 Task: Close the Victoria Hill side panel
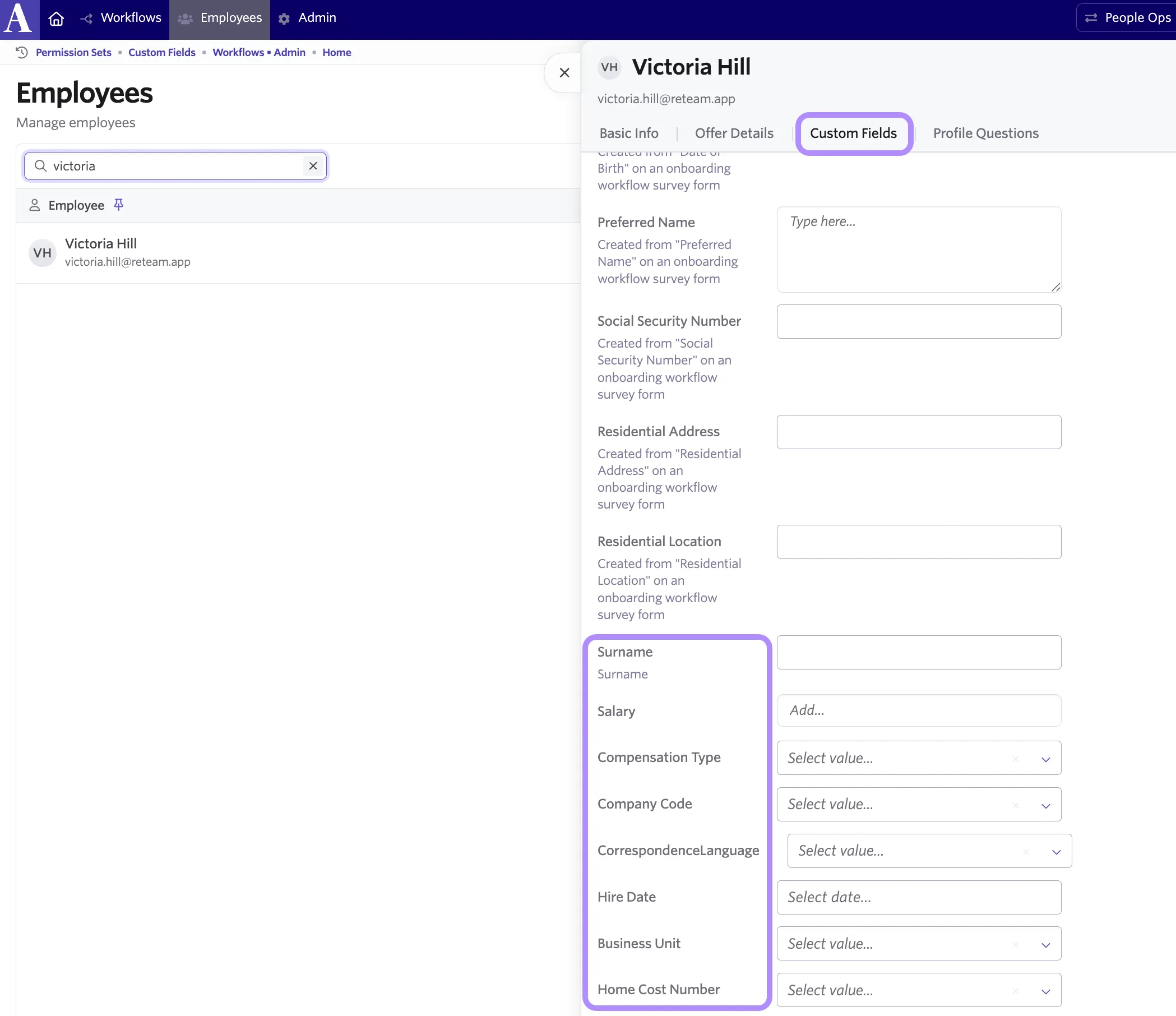[x=564, y=73]
